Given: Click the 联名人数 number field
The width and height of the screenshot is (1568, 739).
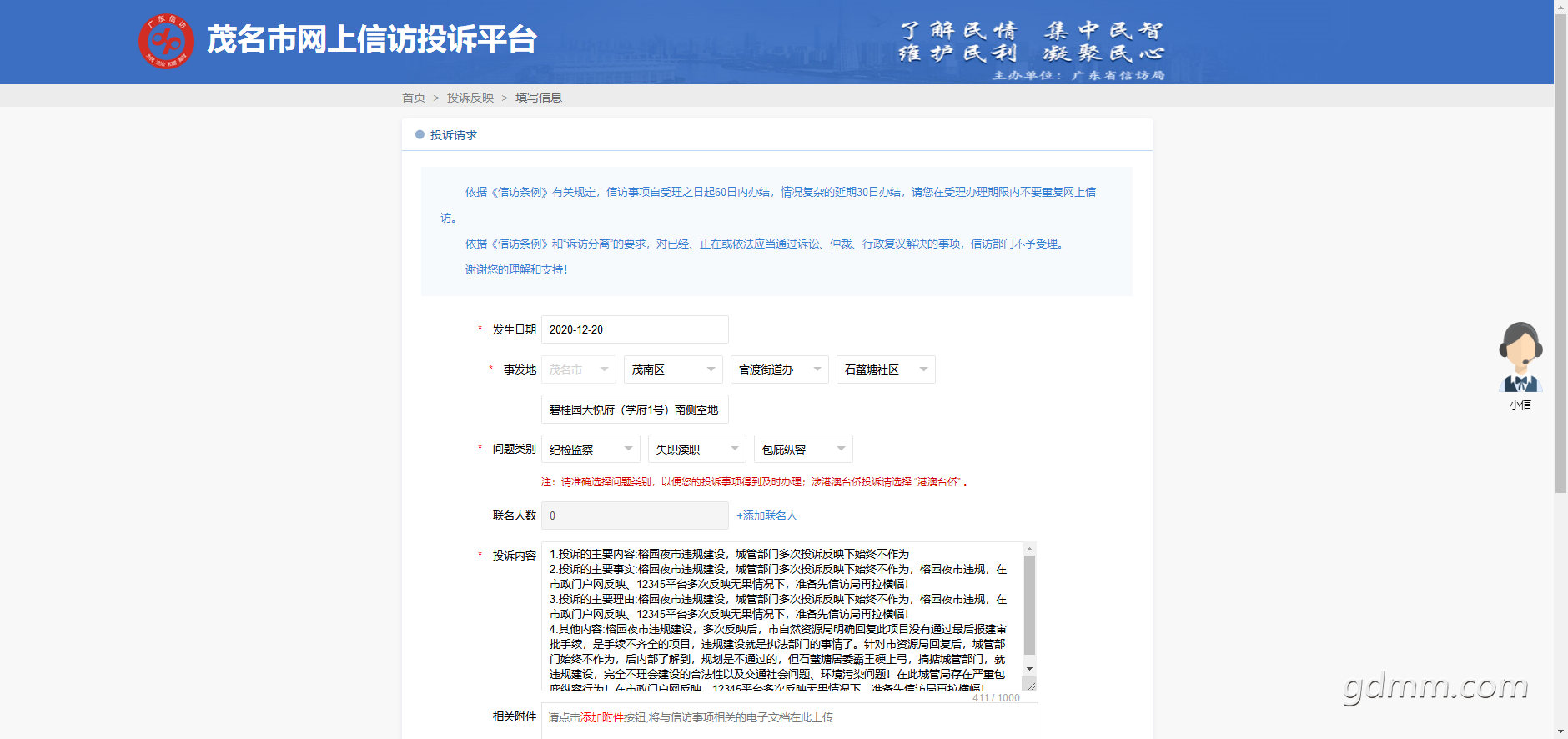Looking at the screenshot, I should point(635,515).
